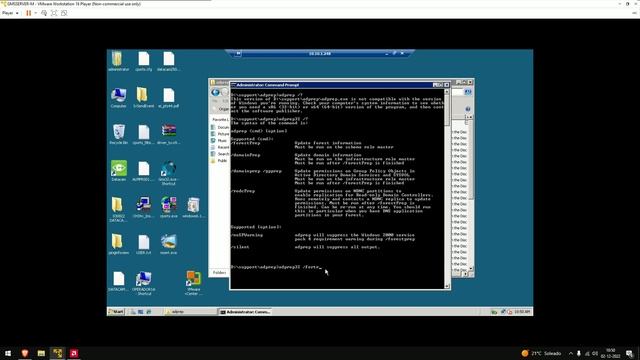The height and width of the screenshot is (360, 640).
Task: Show hidden icons in the host system tray
Action: click(571, 353)
